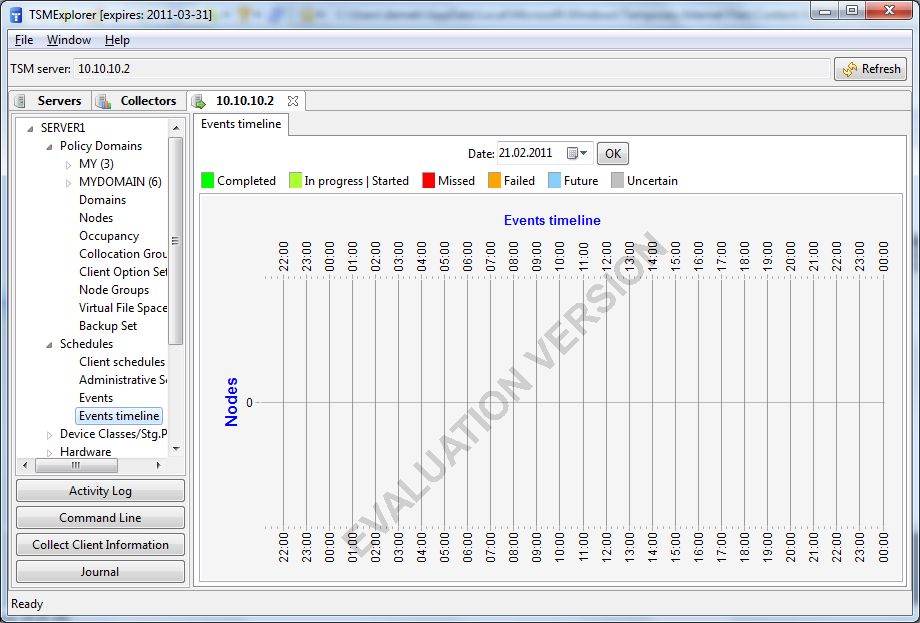Screen dimensions: 920x623
Task: Switch to the Collectors tab
Action: tap(140, 101)
